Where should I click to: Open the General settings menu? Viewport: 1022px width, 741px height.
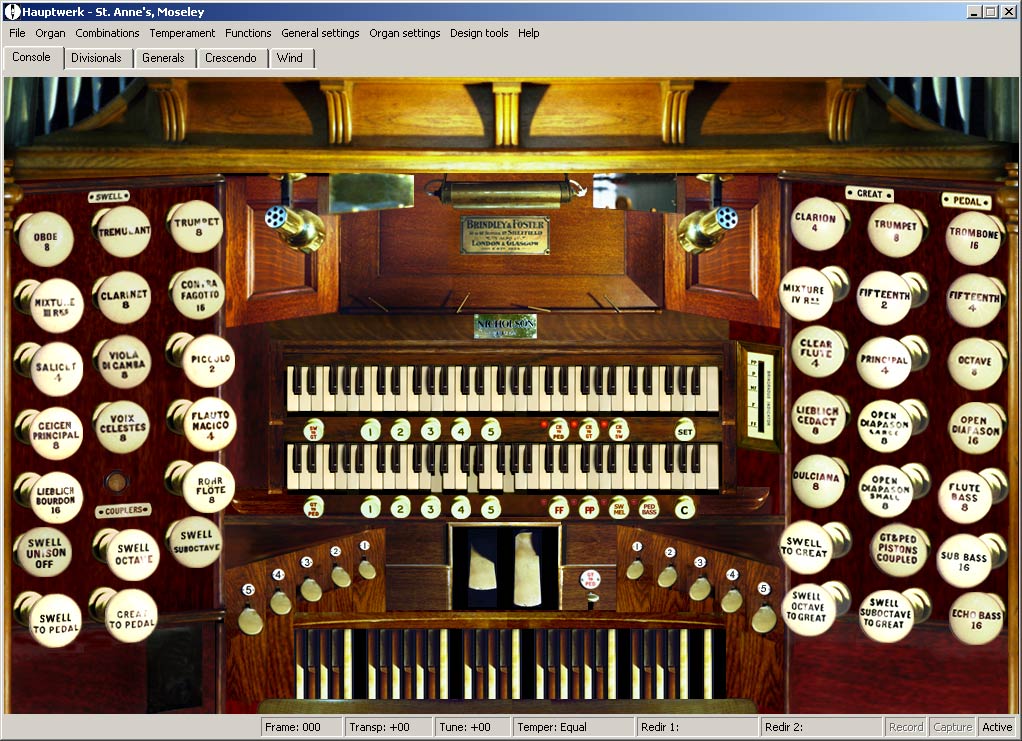(320, 33)
